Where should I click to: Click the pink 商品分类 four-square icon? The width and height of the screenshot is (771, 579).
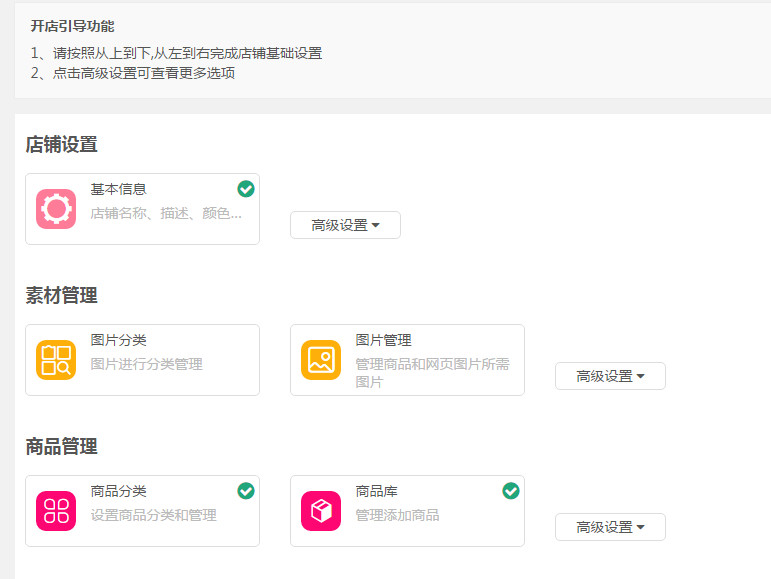tap(56, 511)
